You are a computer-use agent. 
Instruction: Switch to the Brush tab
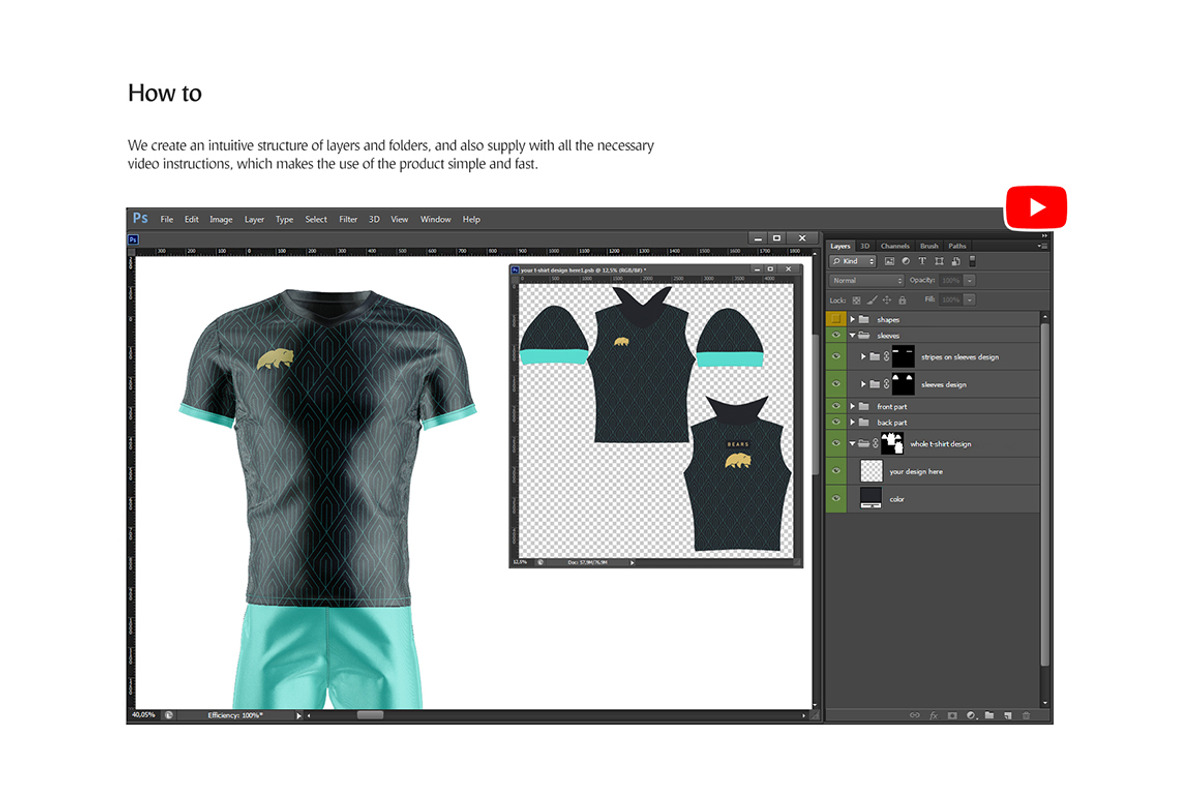point(929,246)
